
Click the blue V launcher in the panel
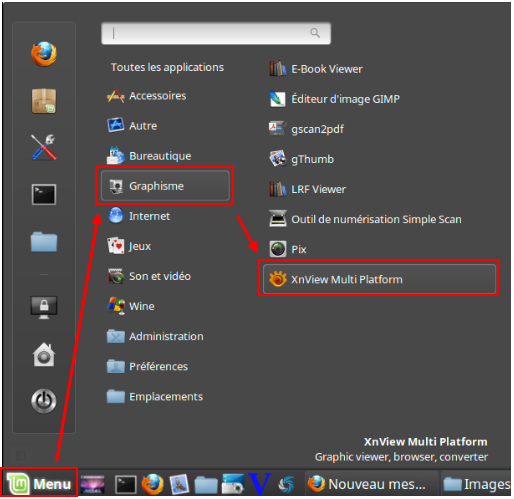(259, 484)
